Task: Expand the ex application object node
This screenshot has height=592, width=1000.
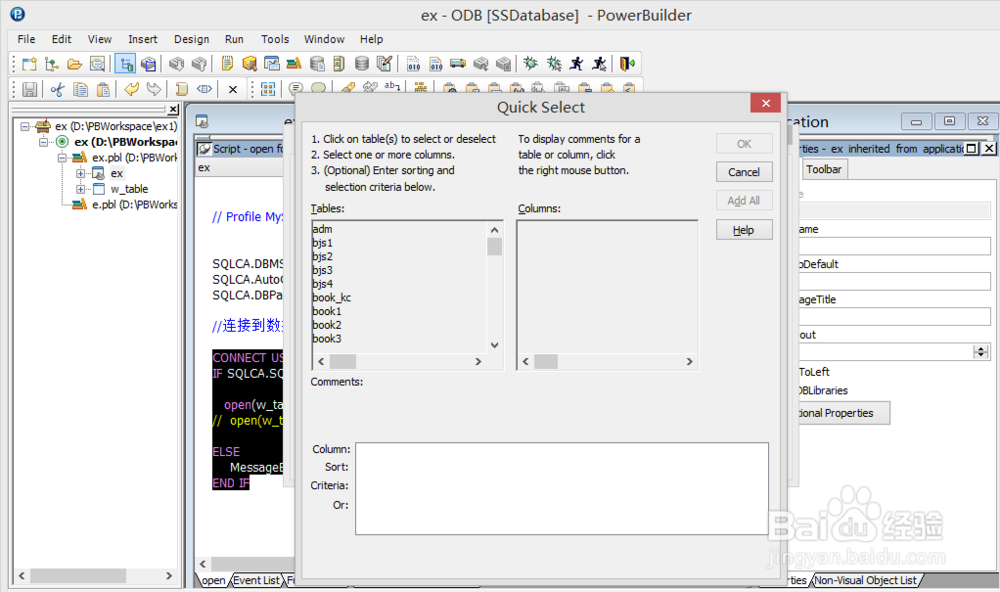Action: click(80, 174)
